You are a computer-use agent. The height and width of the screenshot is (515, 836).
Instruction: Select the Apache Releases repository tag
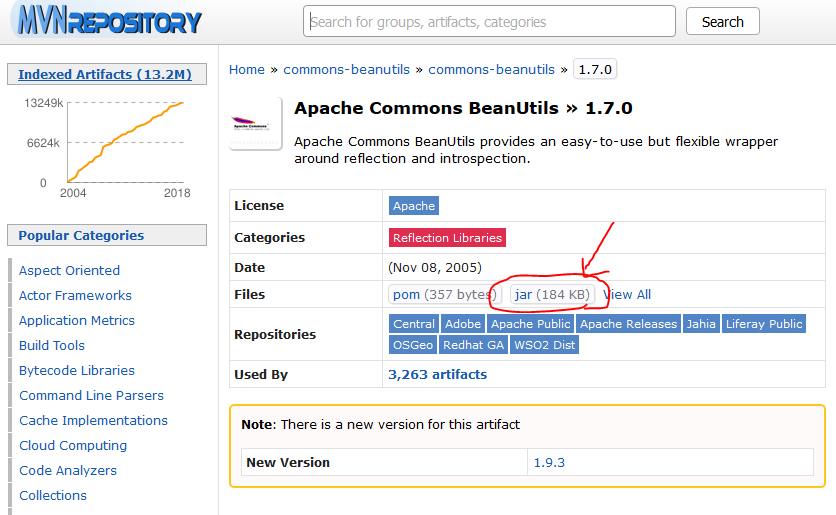click(x=628, y=324)
